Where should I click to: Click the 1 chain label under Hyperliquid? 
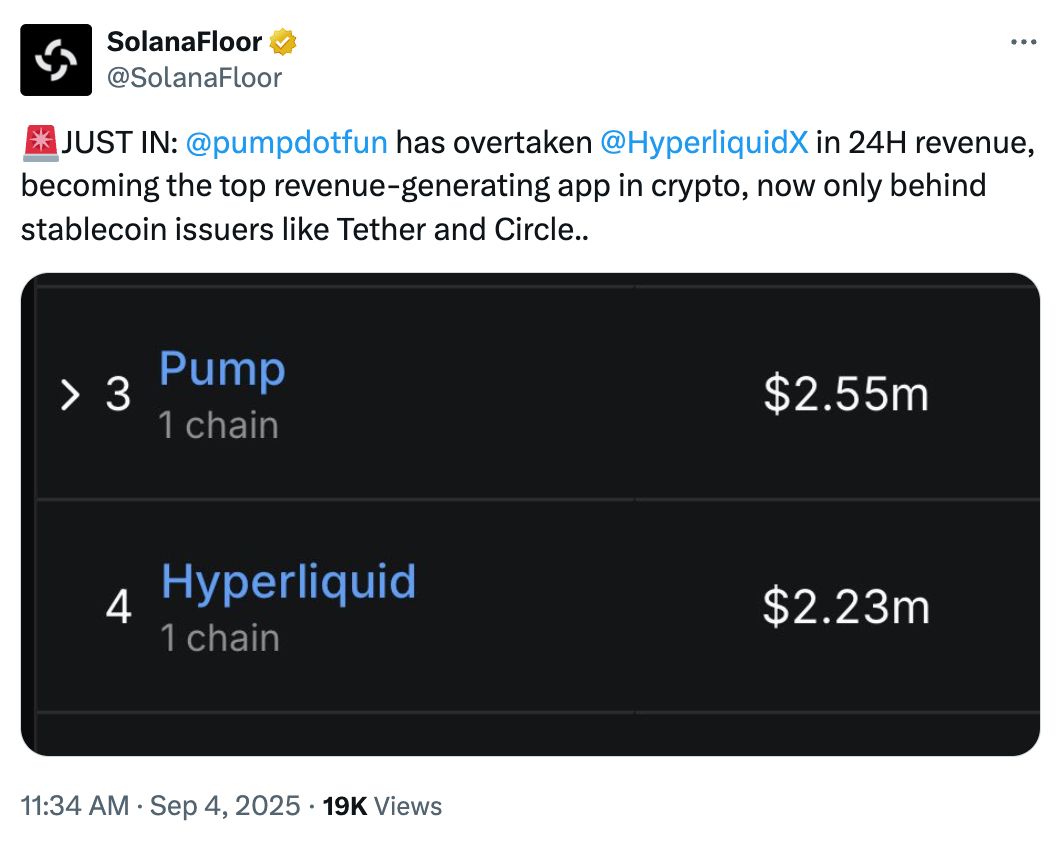[x=220, y=638]
